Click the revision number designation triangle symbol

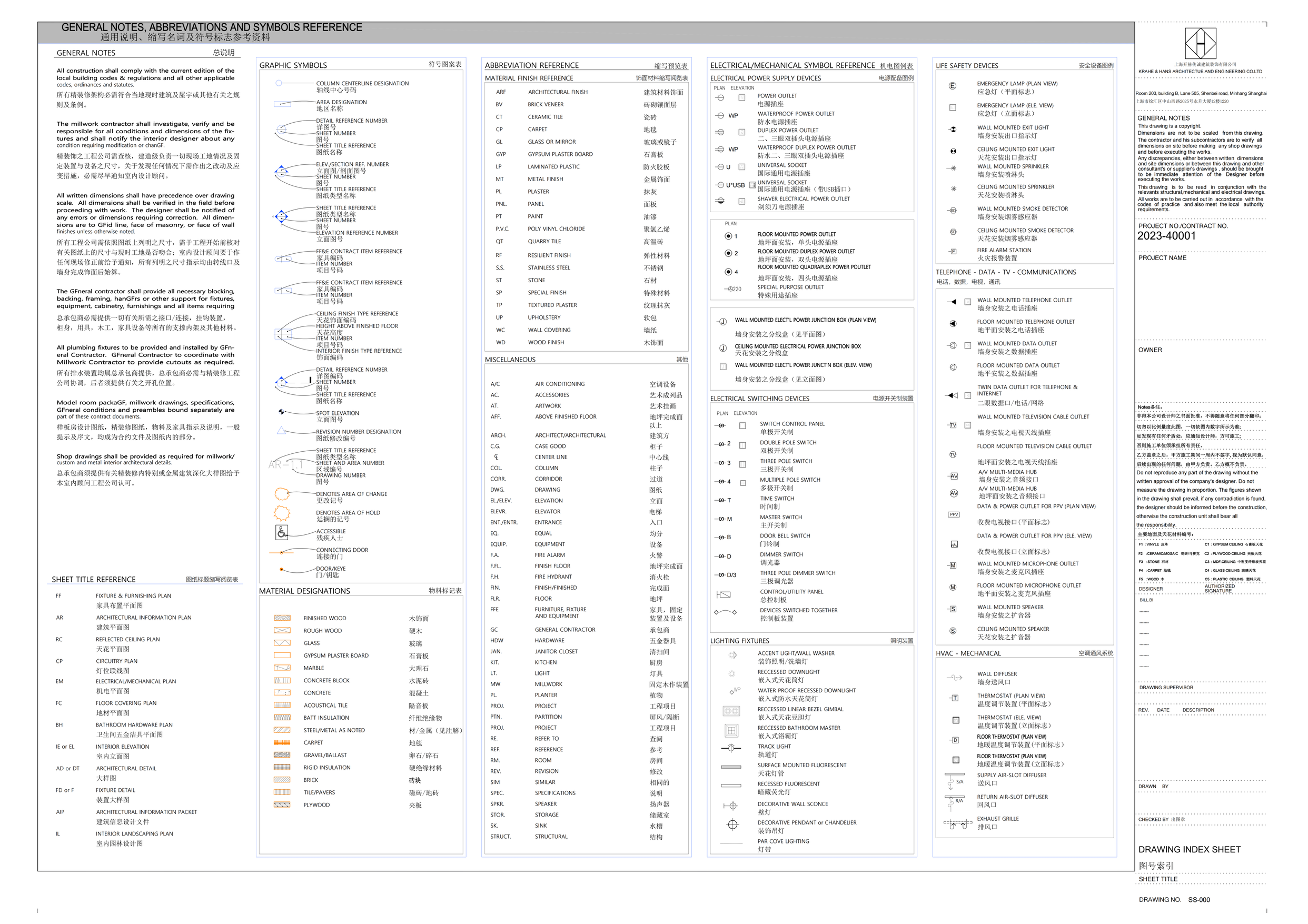[x=281, y=431]
